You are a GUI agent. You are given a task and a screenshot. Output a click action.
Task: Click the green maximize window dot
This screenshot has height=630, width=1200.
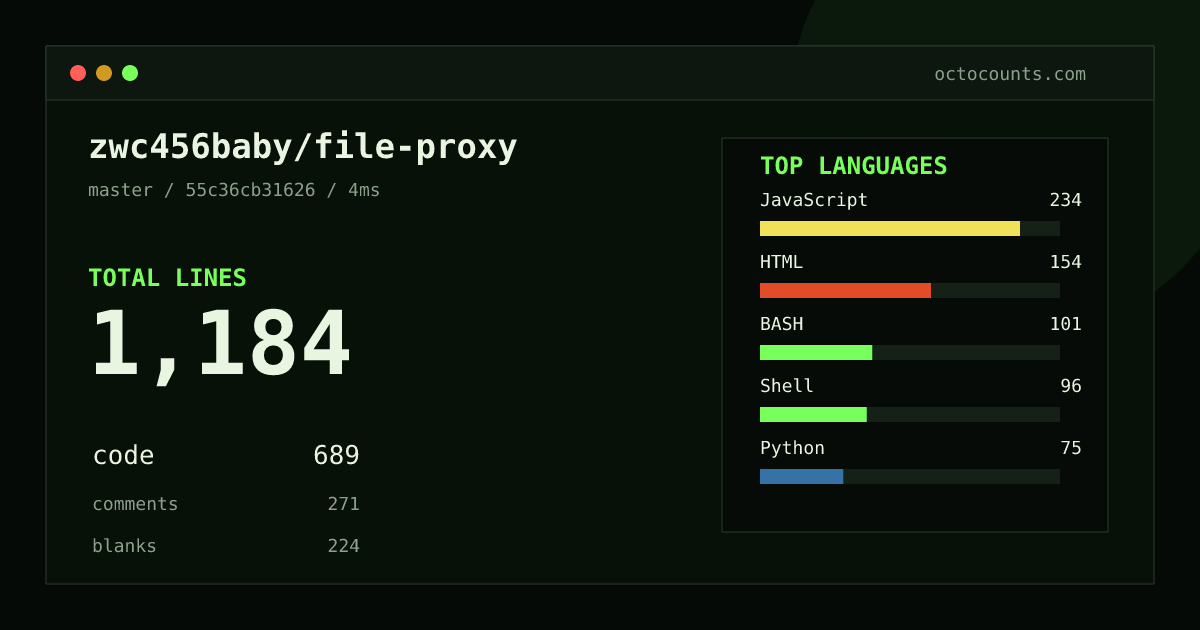click(x=130, y=73)
